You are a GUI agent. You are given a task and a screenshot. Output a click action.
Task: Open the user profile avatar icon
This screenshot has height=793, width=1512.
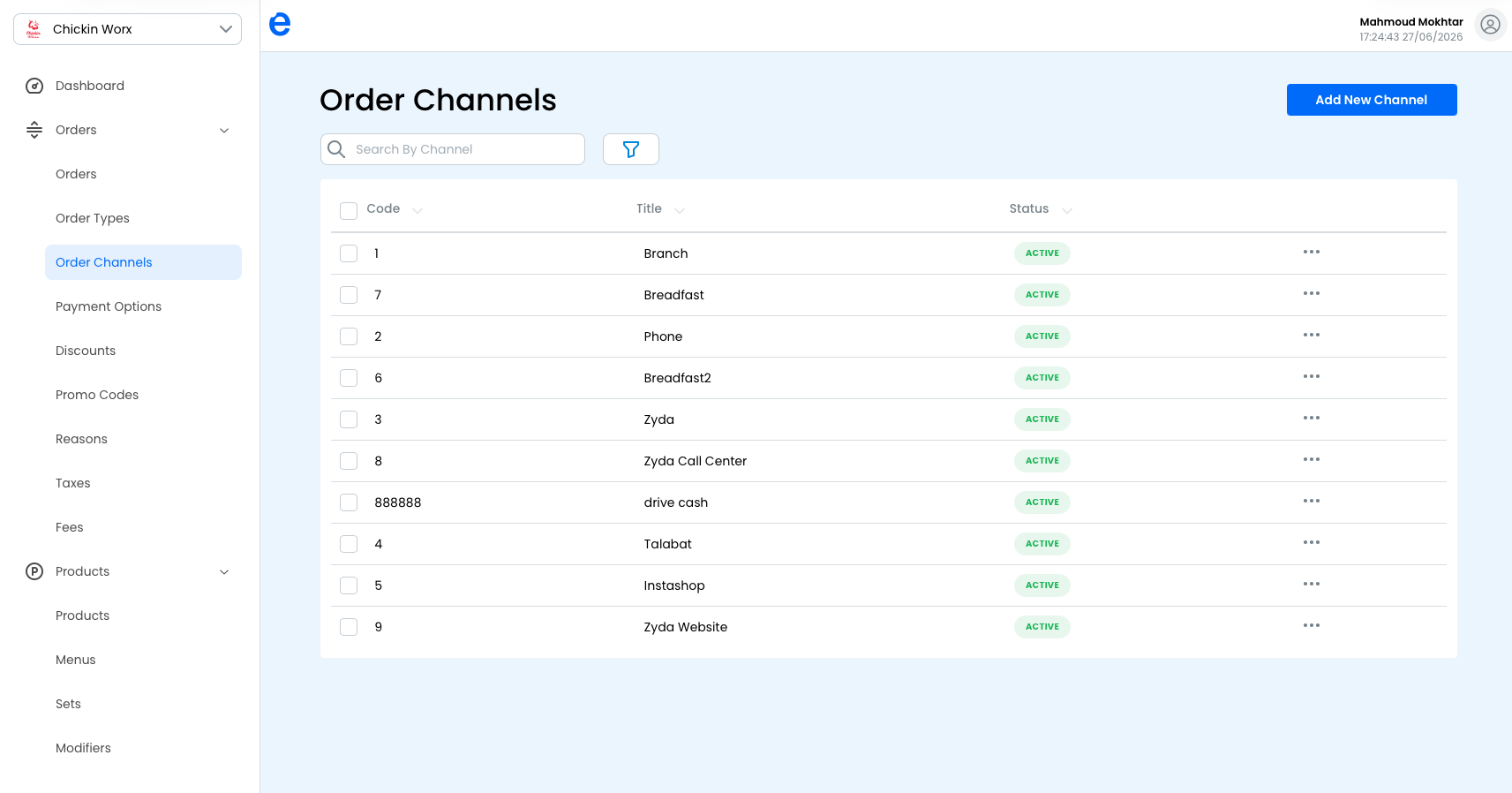(x=1491, y=25)
